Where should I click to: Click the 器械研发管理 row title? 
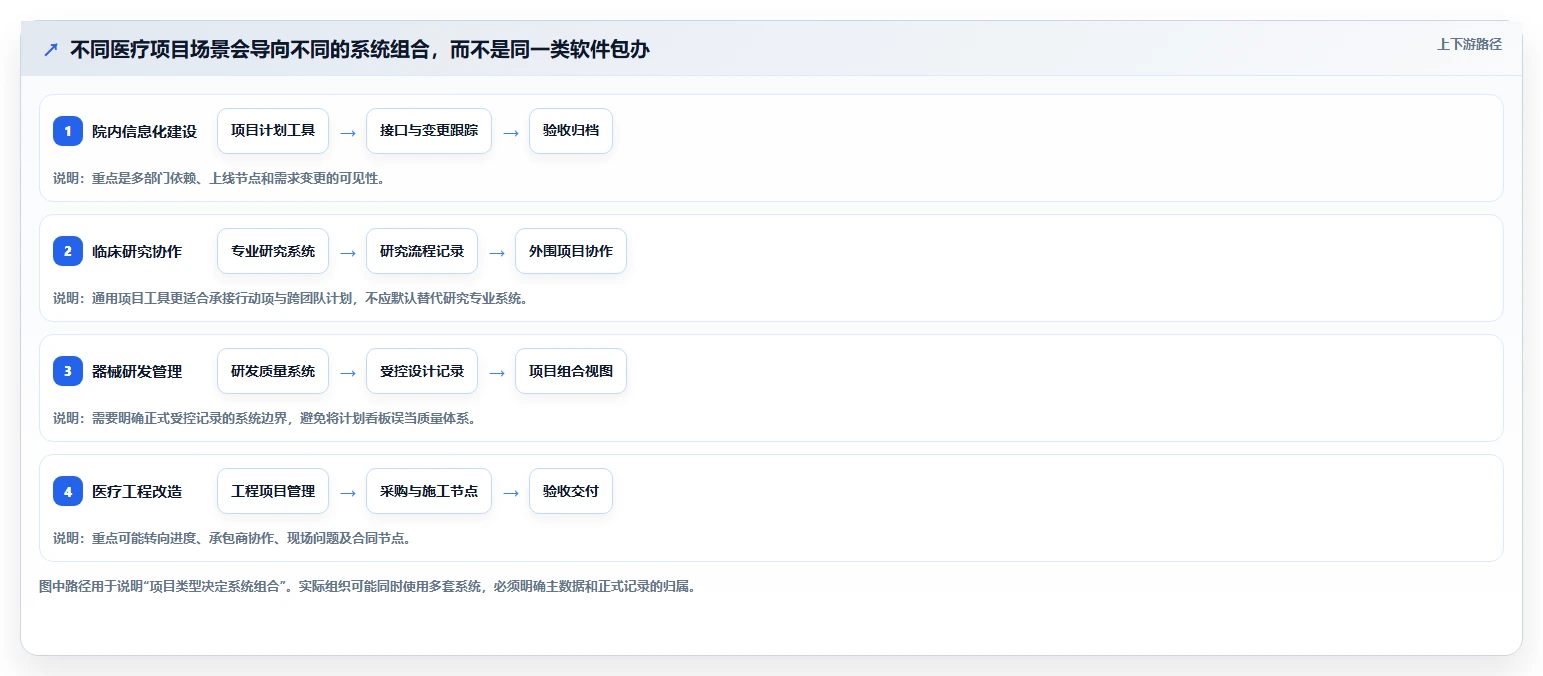pyautogui.click(x=137, y=371)
